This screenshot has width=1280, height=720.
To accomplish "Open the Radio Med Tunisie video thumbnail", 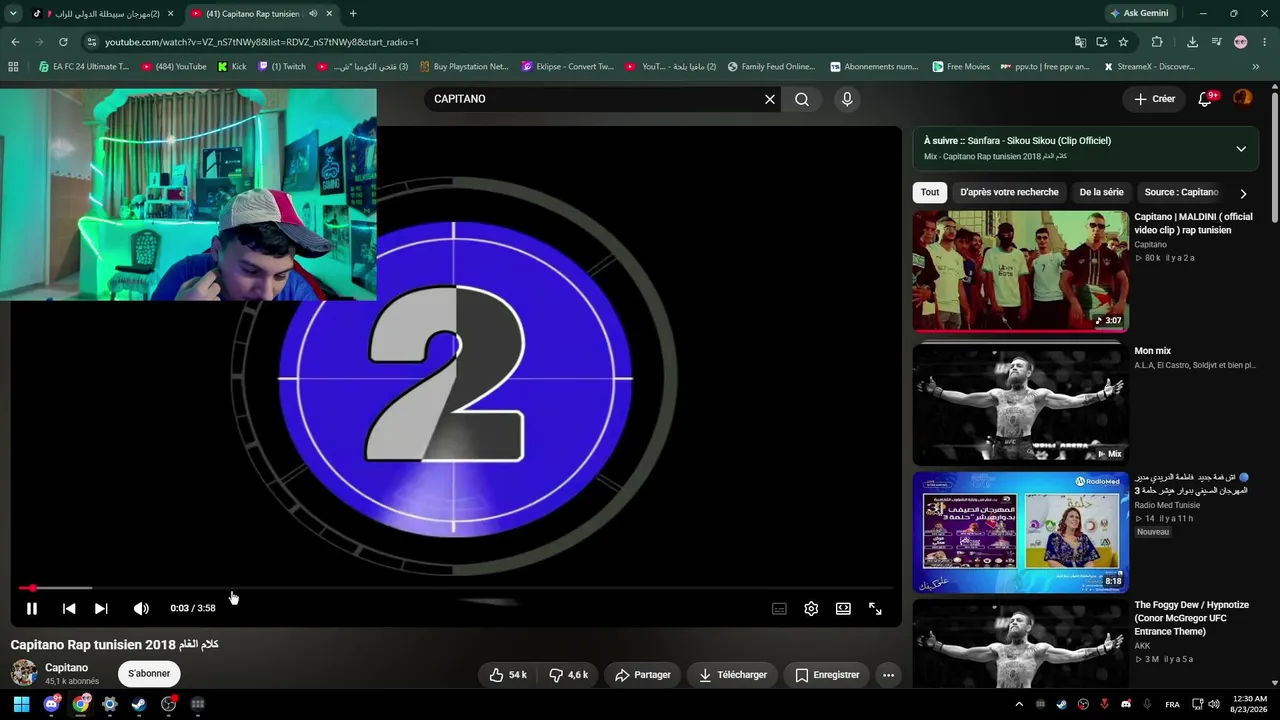I will (1020, 532).
